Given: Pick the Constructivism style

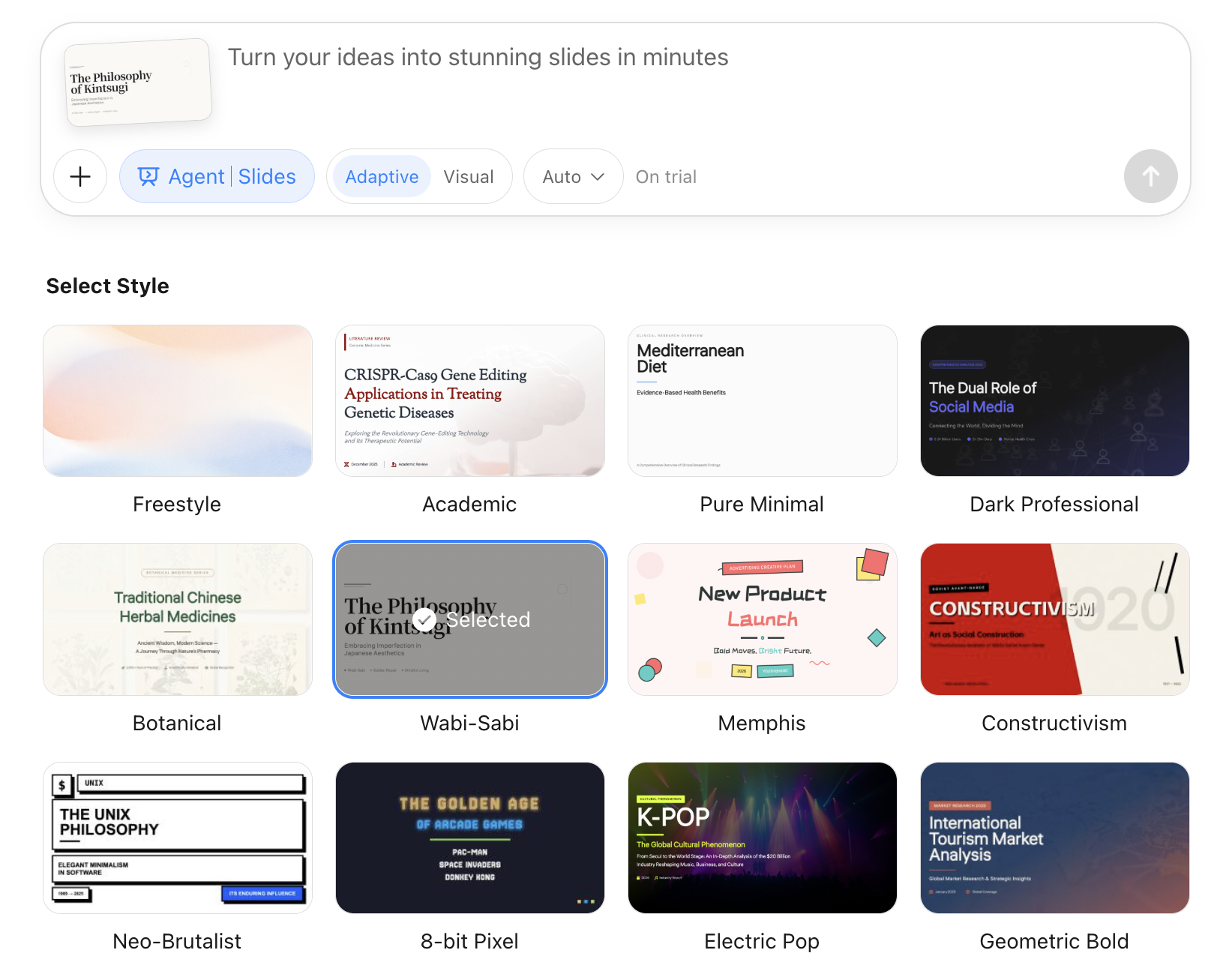Looking at the screenshot, I should pyautogui.click(x=1054, y=619).
